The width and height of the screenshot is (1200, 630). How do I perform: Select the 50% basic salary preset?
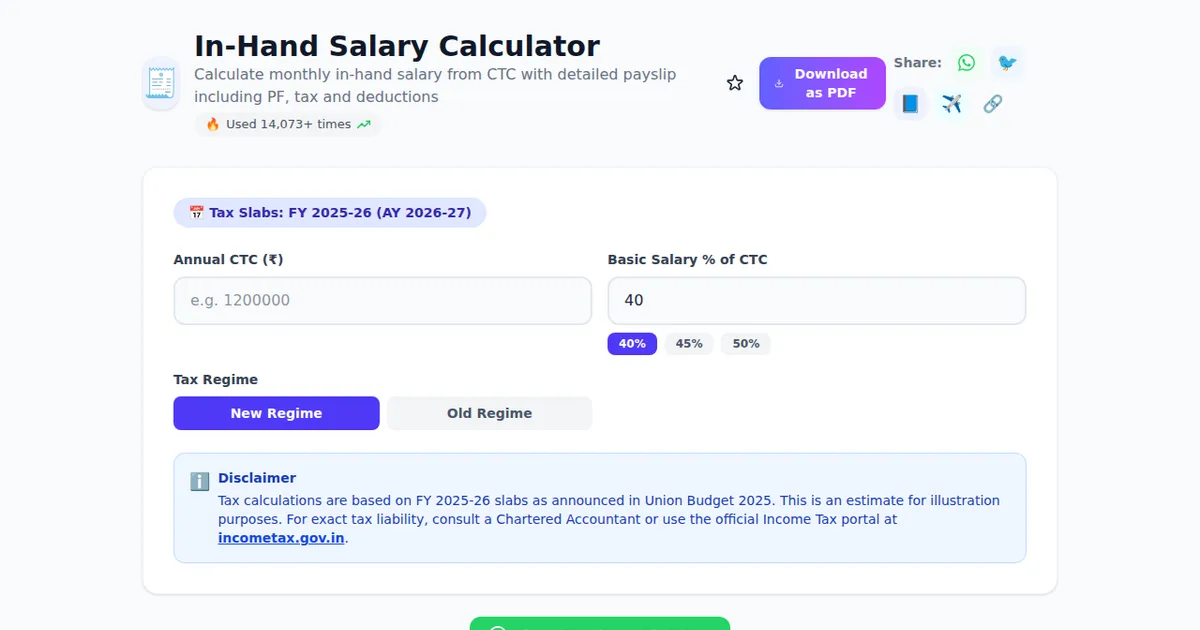click(746, 344)
